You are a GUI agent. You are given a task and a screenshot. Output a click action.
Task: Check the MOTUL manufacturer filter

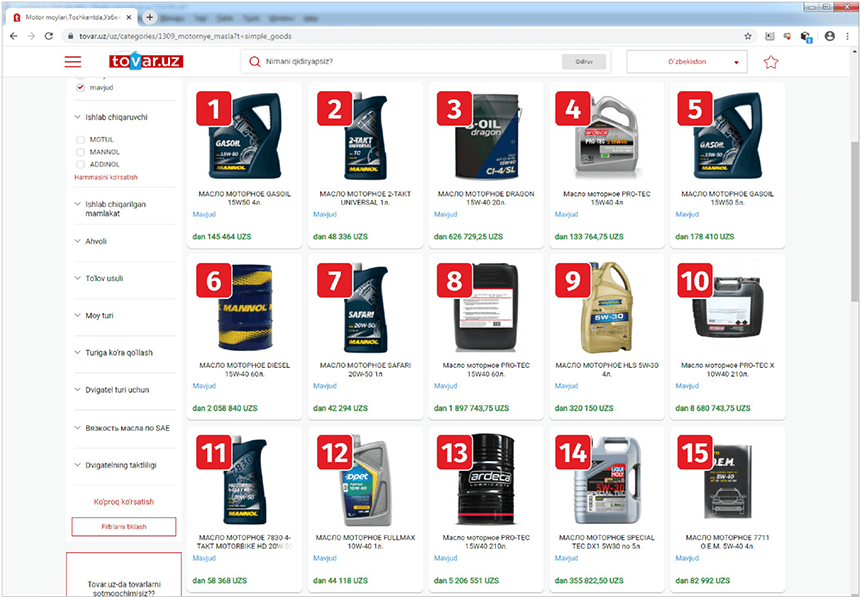(81, 139)
